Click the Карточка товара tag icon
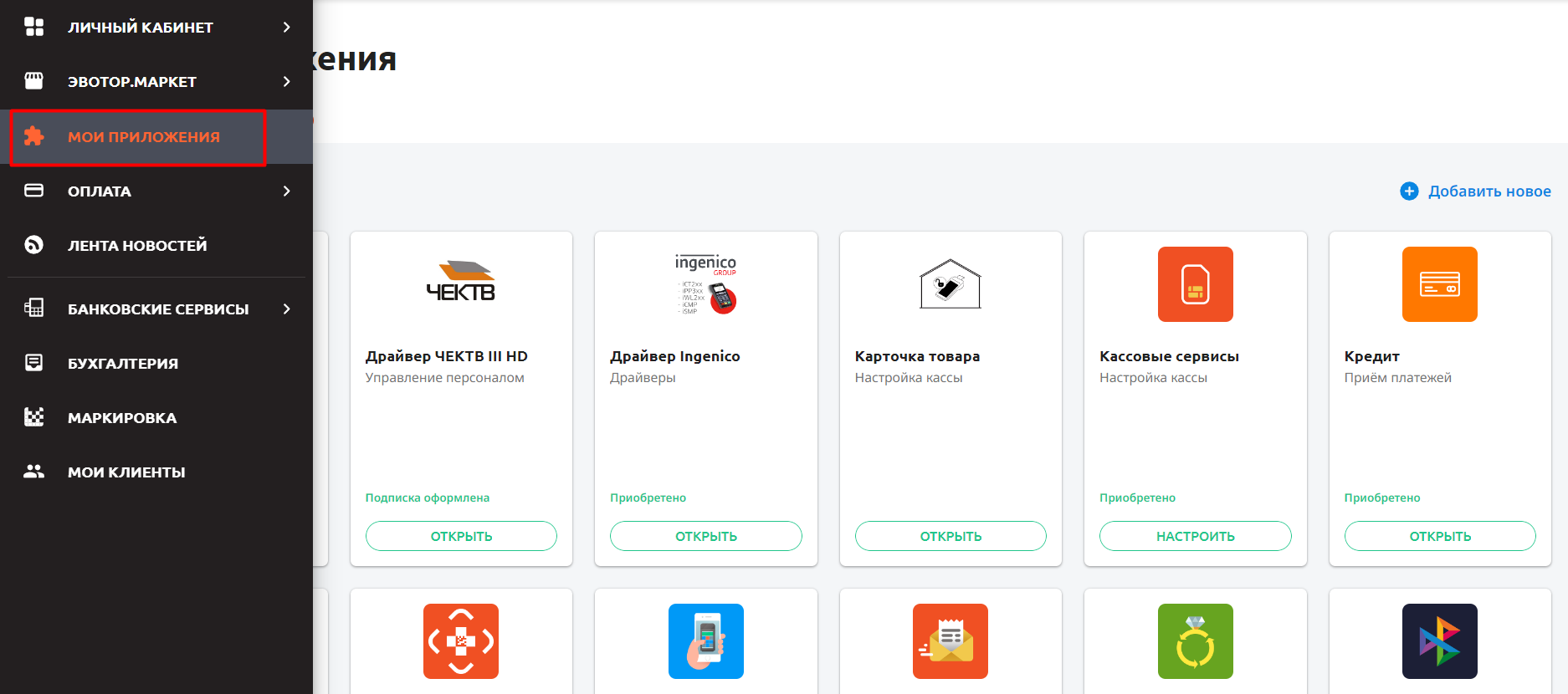The height and width of the screenshot is (694, 1568). coord(951,283)
